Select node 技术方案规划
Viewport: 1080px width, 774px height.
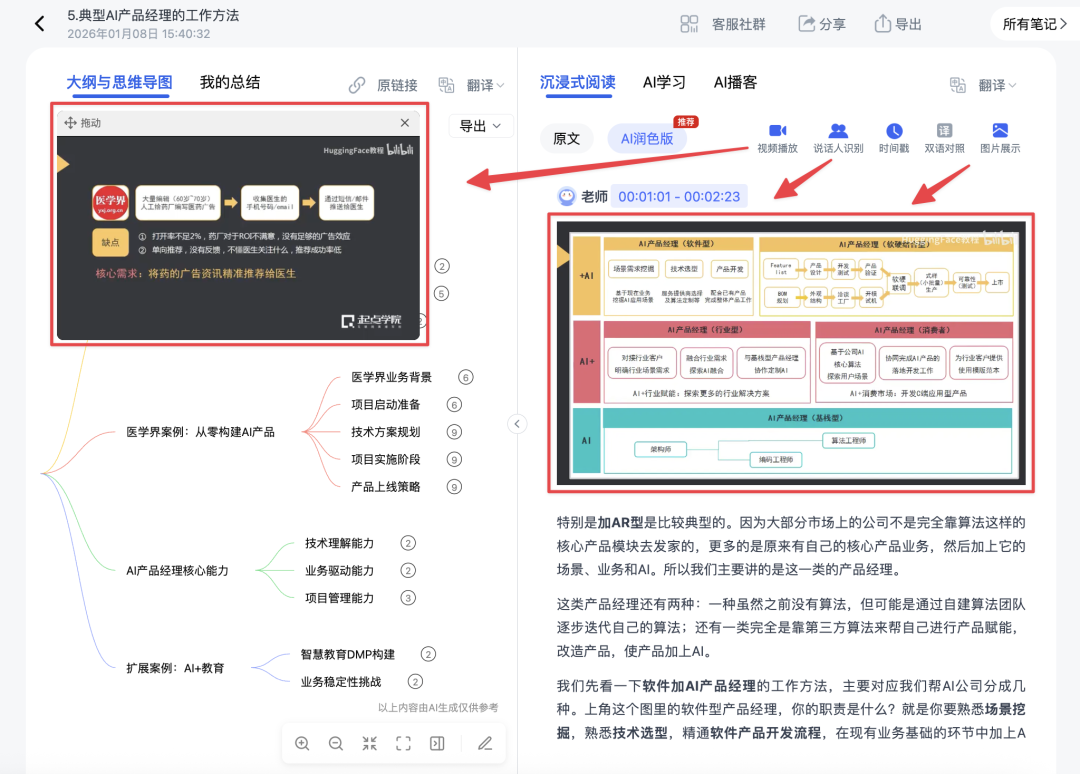coord(386,432)
